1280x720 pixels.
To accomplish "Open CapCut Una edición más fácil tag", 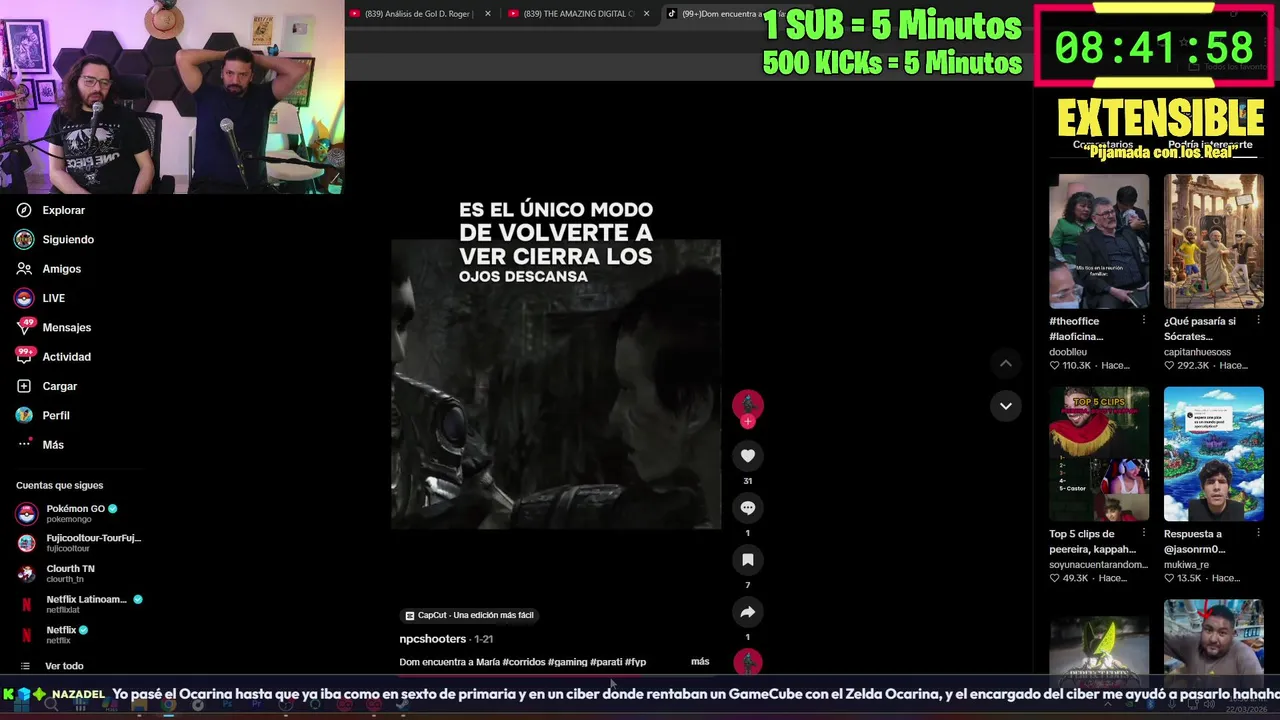I will point(469,615).
